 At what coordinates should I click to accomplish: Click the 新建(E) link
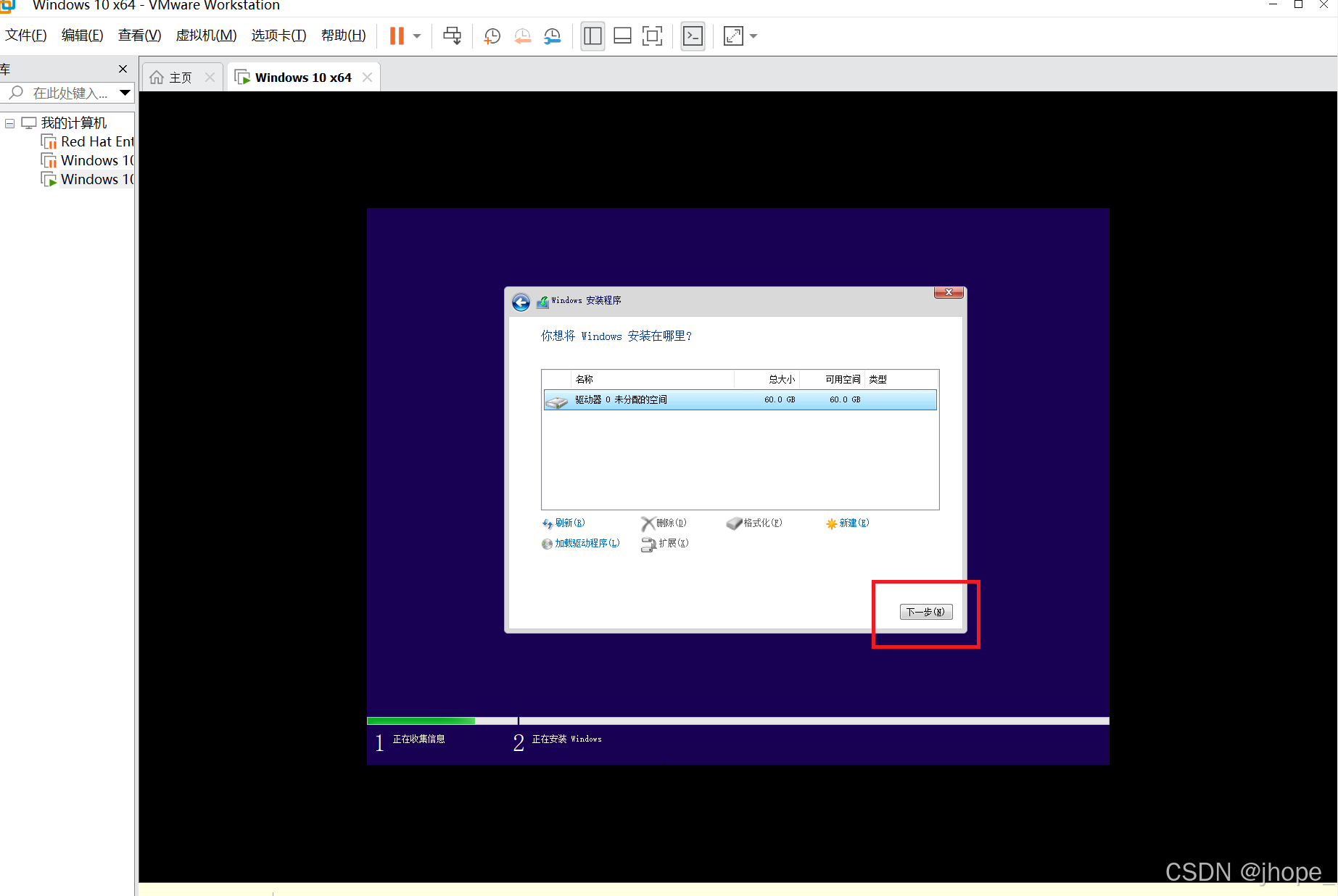point(847,523)
